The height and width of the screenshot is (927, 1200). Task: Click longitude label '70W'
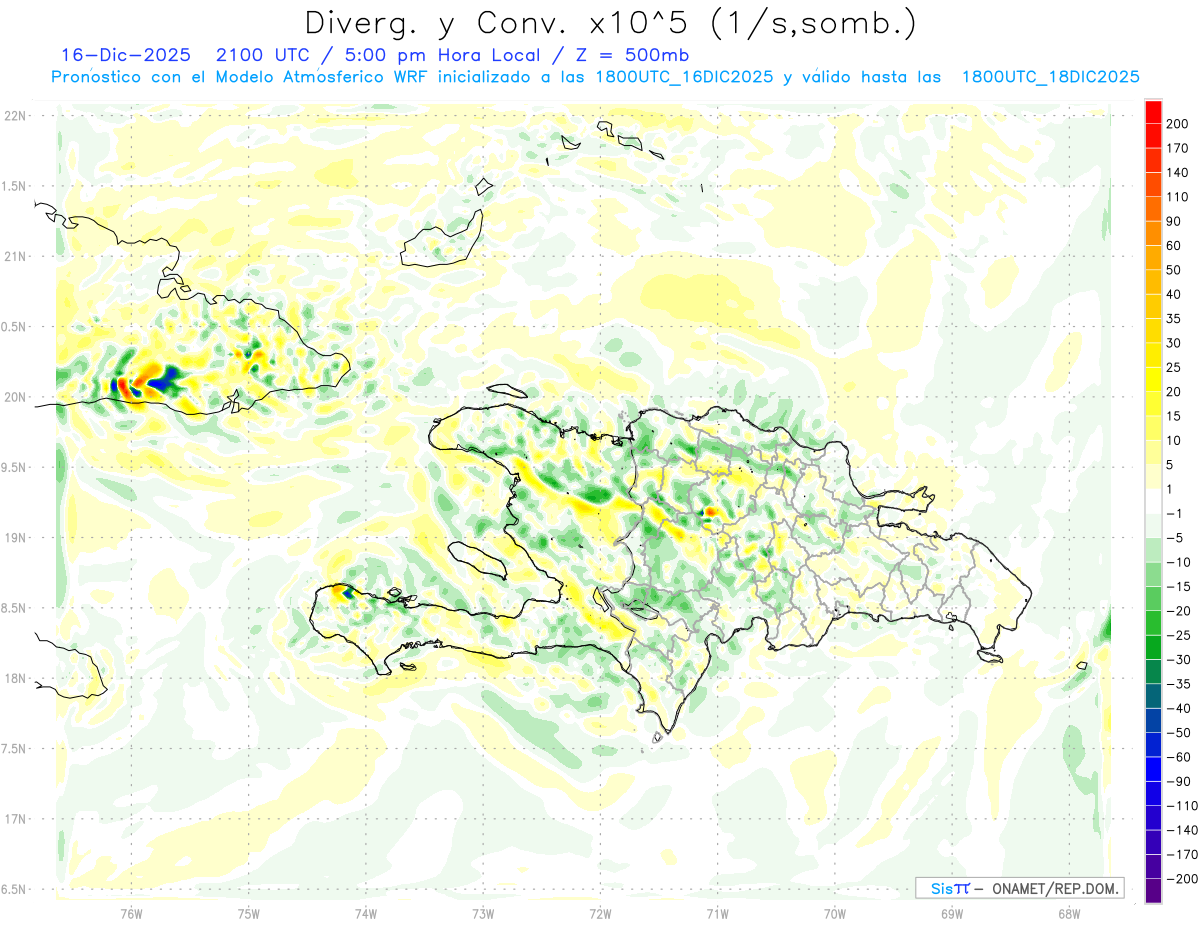pyautogui.click(x=835, y=914)
